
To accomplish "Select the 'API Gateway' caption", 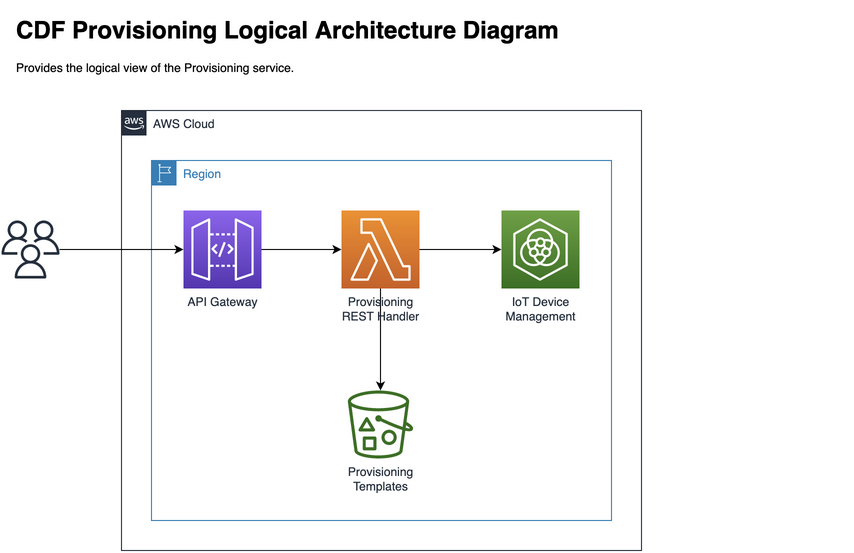I will [x=222, y=302].
